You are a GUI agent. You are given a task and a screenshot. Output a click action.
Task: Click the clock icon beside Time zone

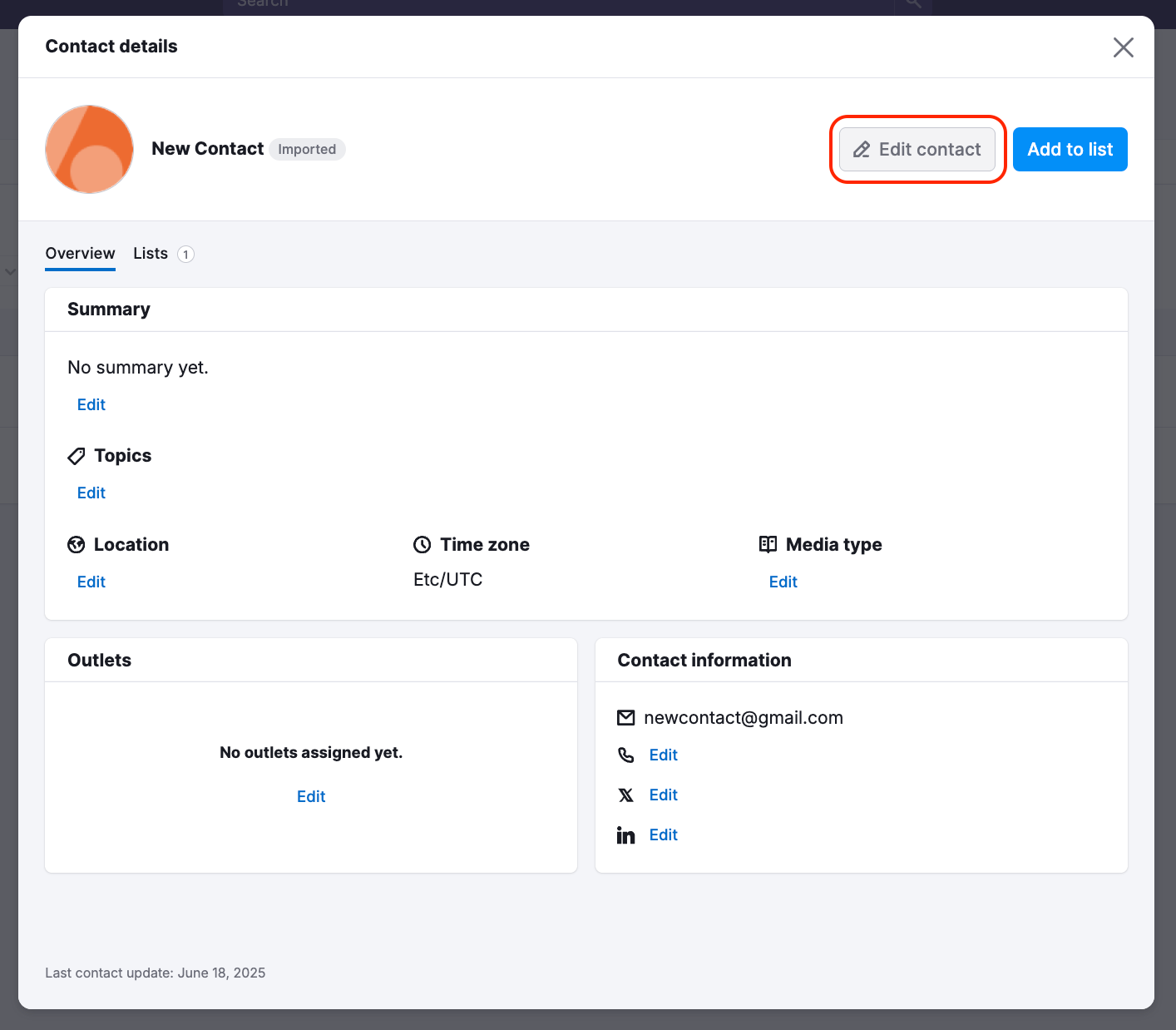pos(422,544)
